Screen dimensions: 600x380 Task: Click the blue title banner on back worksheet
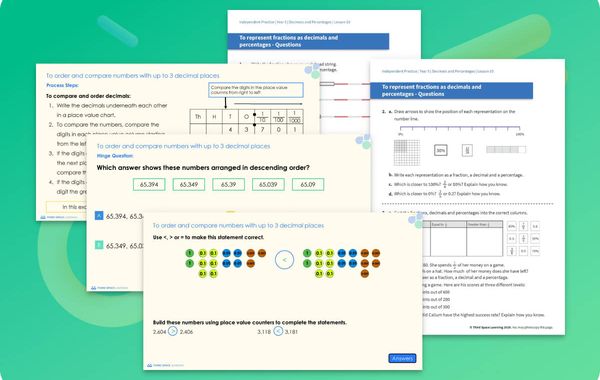pos(308,41)
